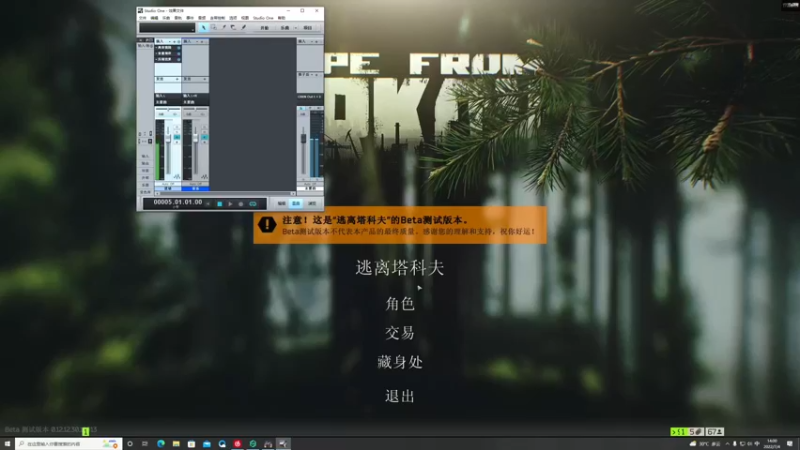Viewport: 800px width, 450px height.
Task: Open the 音轨 menu in menu bar
Action: pos(178,18)
